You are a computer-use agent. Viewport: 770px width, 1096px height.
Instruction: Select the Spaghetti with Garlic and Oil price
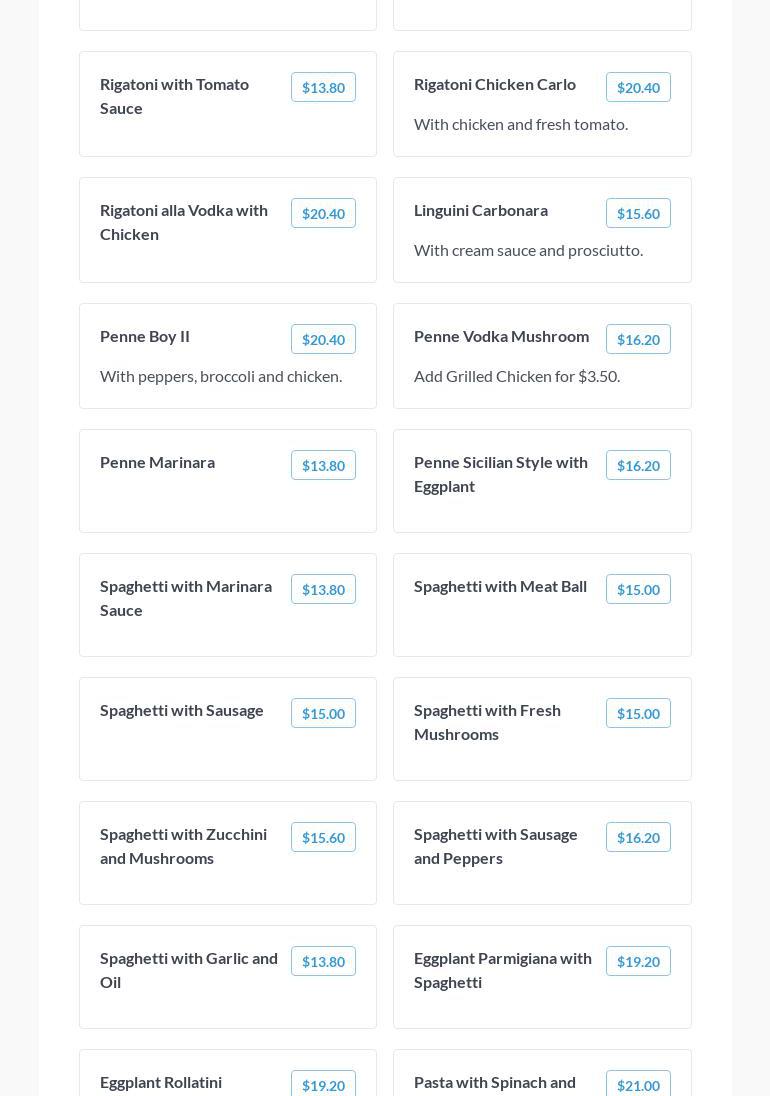click(x=323, y=962)
